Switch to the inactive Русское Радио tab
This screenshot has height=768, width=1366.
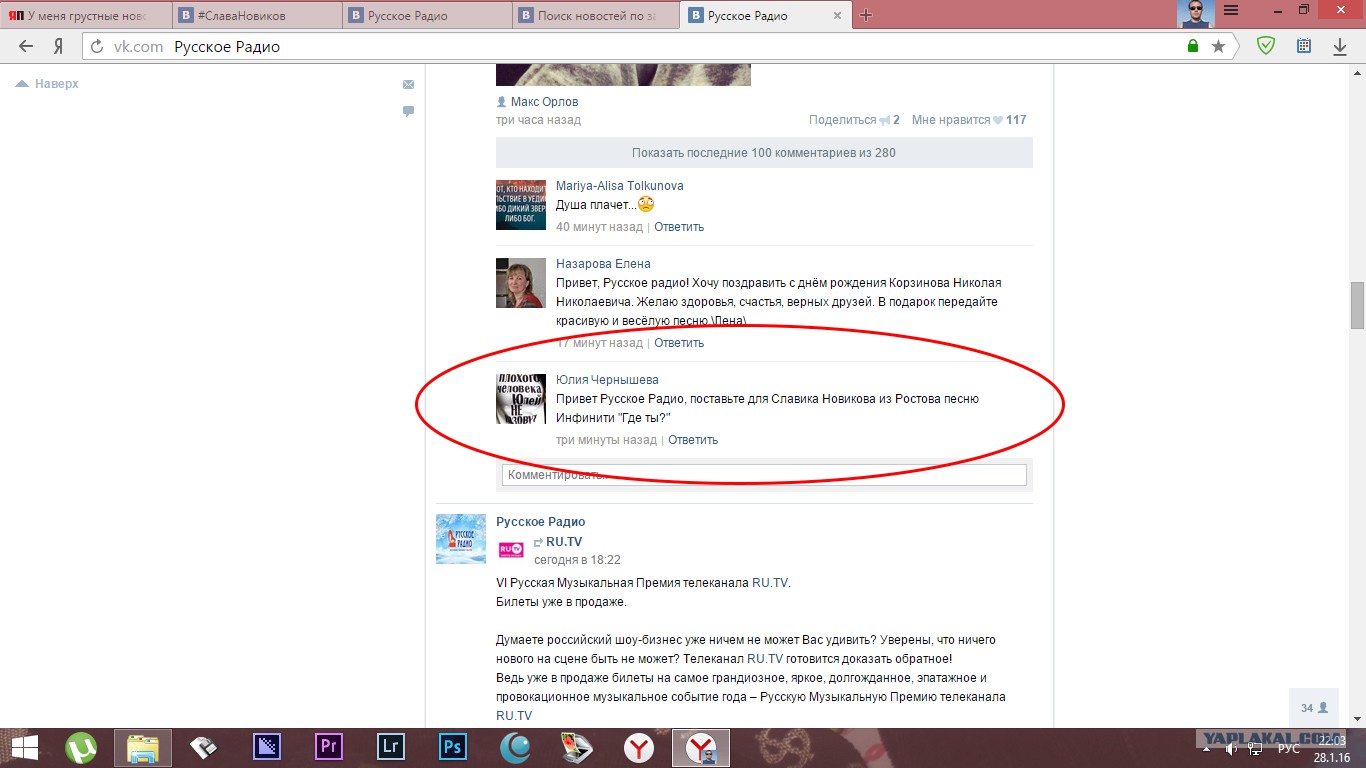click(x=428, y=15)
